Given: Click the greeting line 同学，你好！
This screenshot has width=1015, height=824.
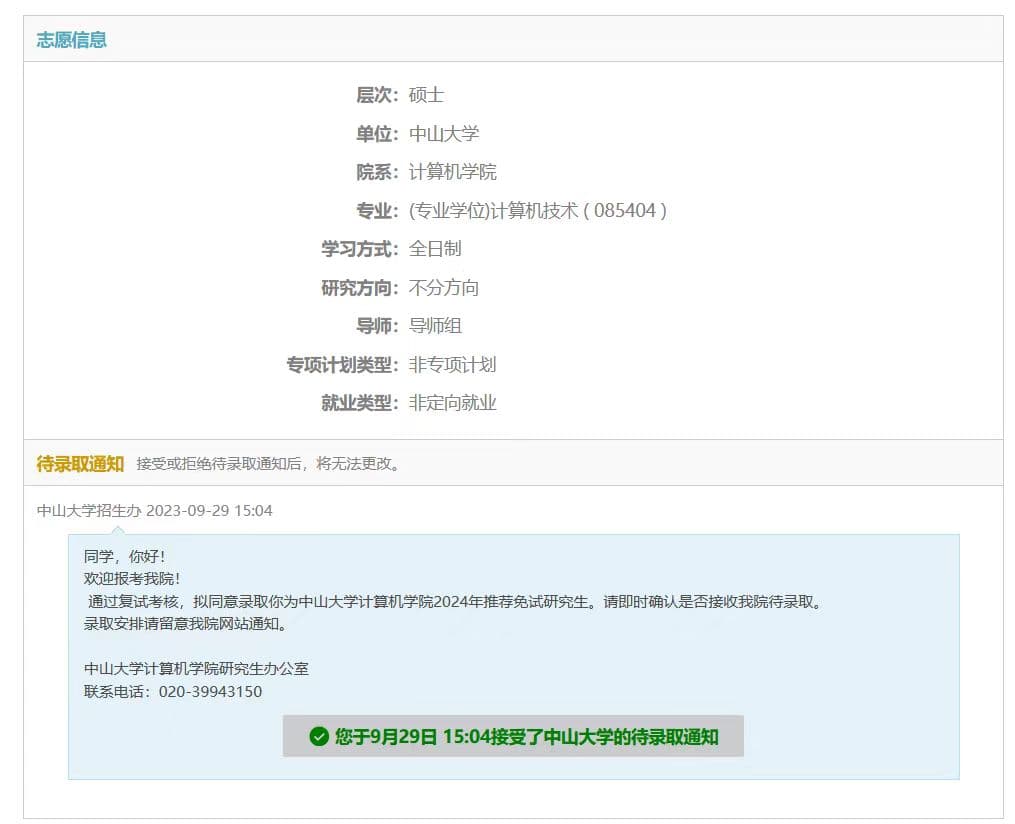Looking at the screenshot, I should click(x=126, y=557).
